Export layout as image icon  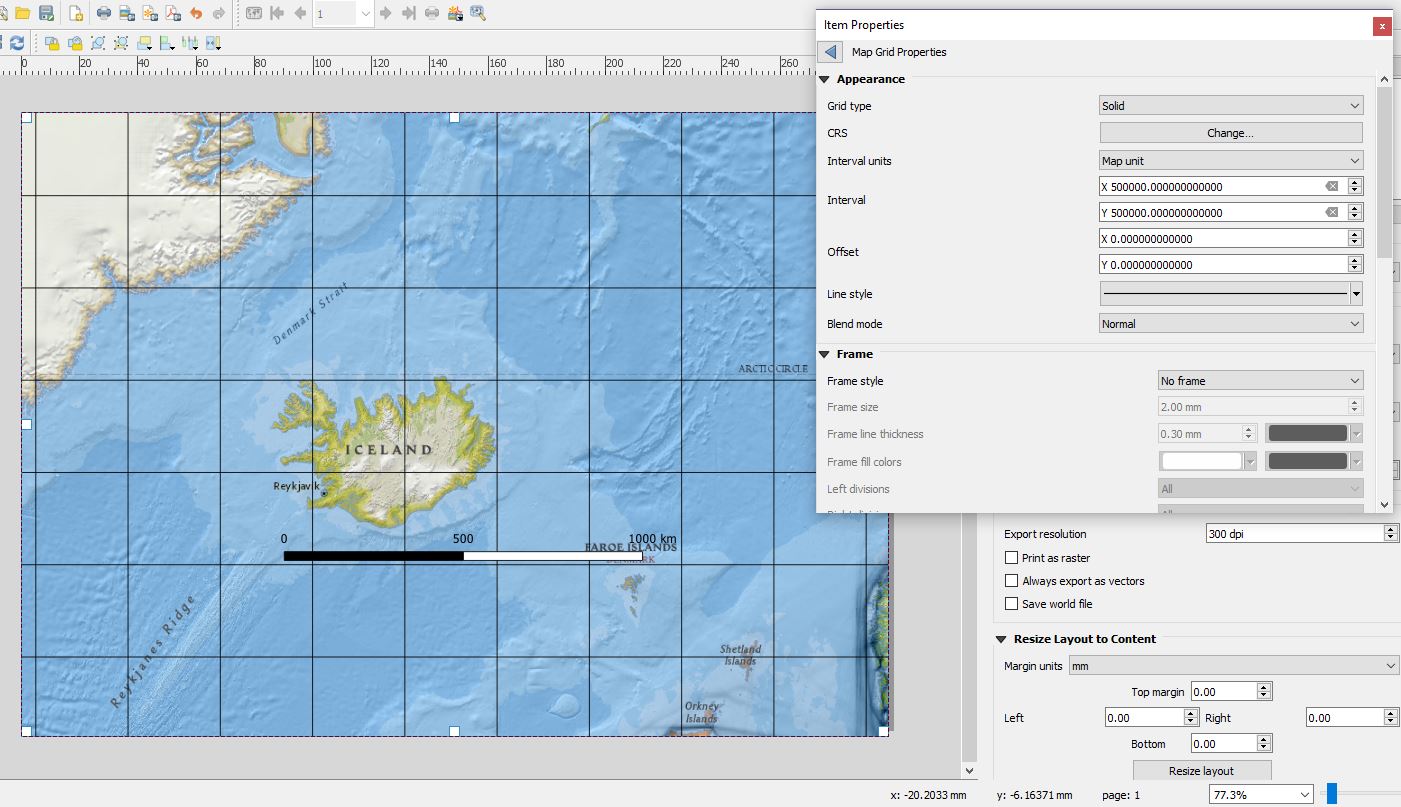click(x=127, y=13)
